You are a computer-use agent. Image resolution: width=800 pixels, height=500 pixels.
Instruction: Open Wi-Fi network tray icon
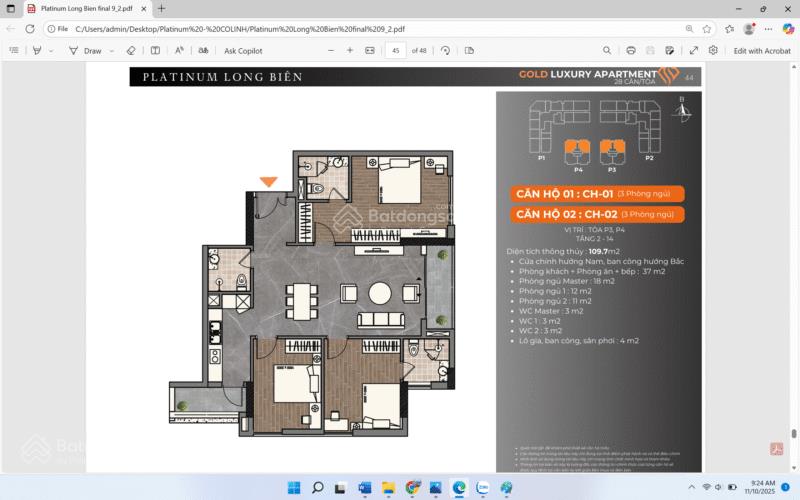(707, 487)
